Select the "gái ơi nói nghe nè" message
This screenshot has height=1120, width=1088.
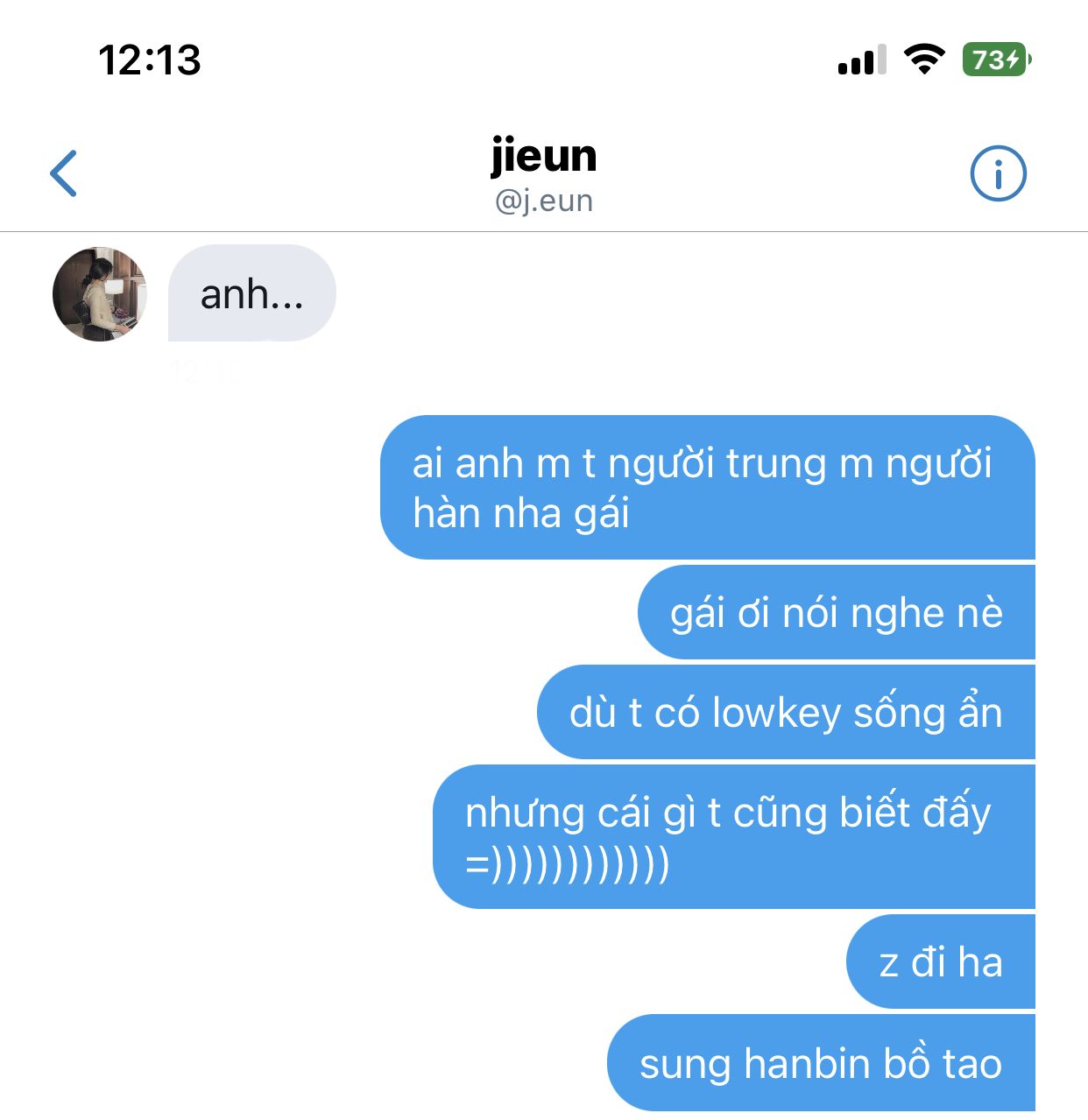[837, 612]
